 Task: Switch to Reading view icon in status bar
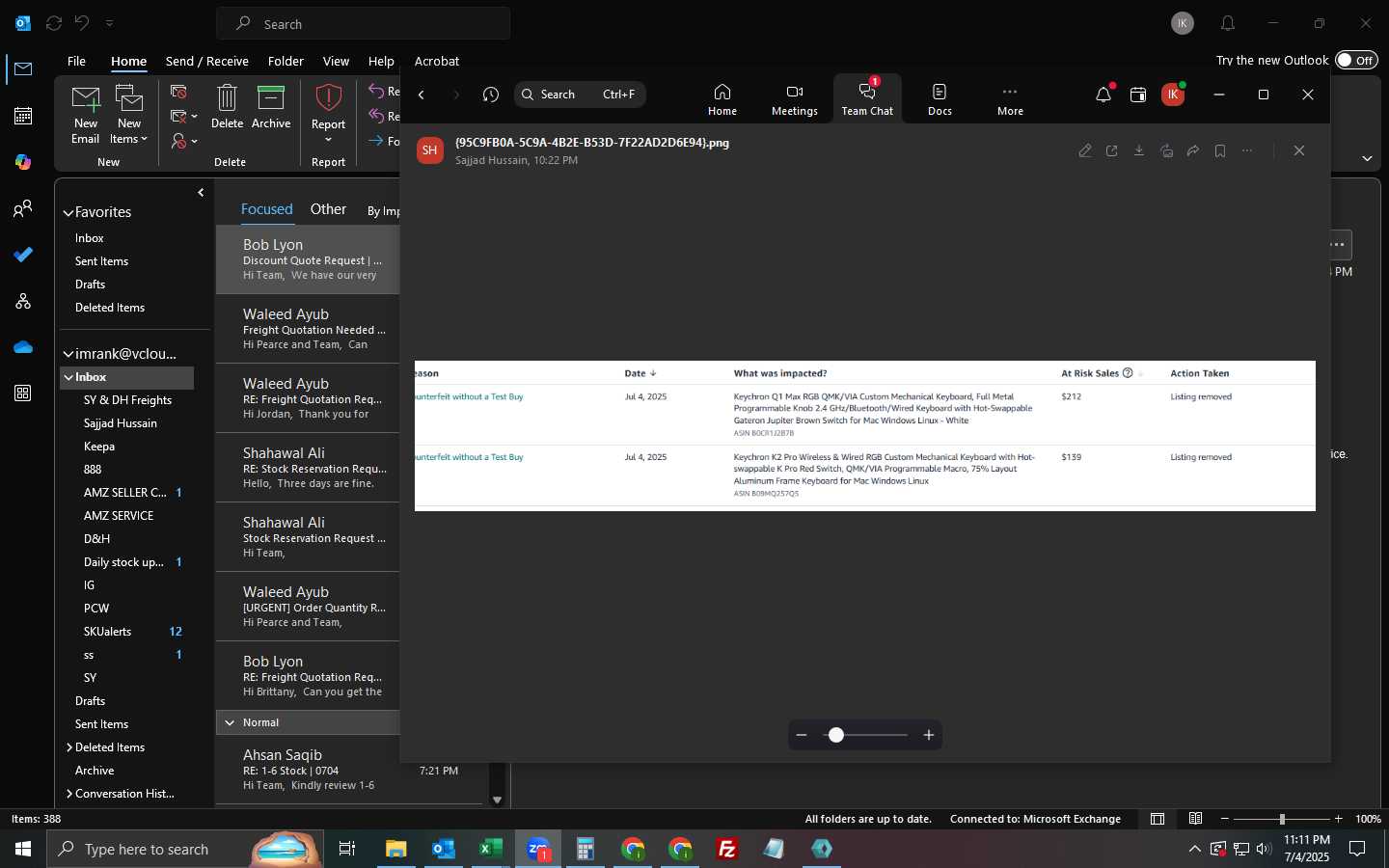[1195, 819]
